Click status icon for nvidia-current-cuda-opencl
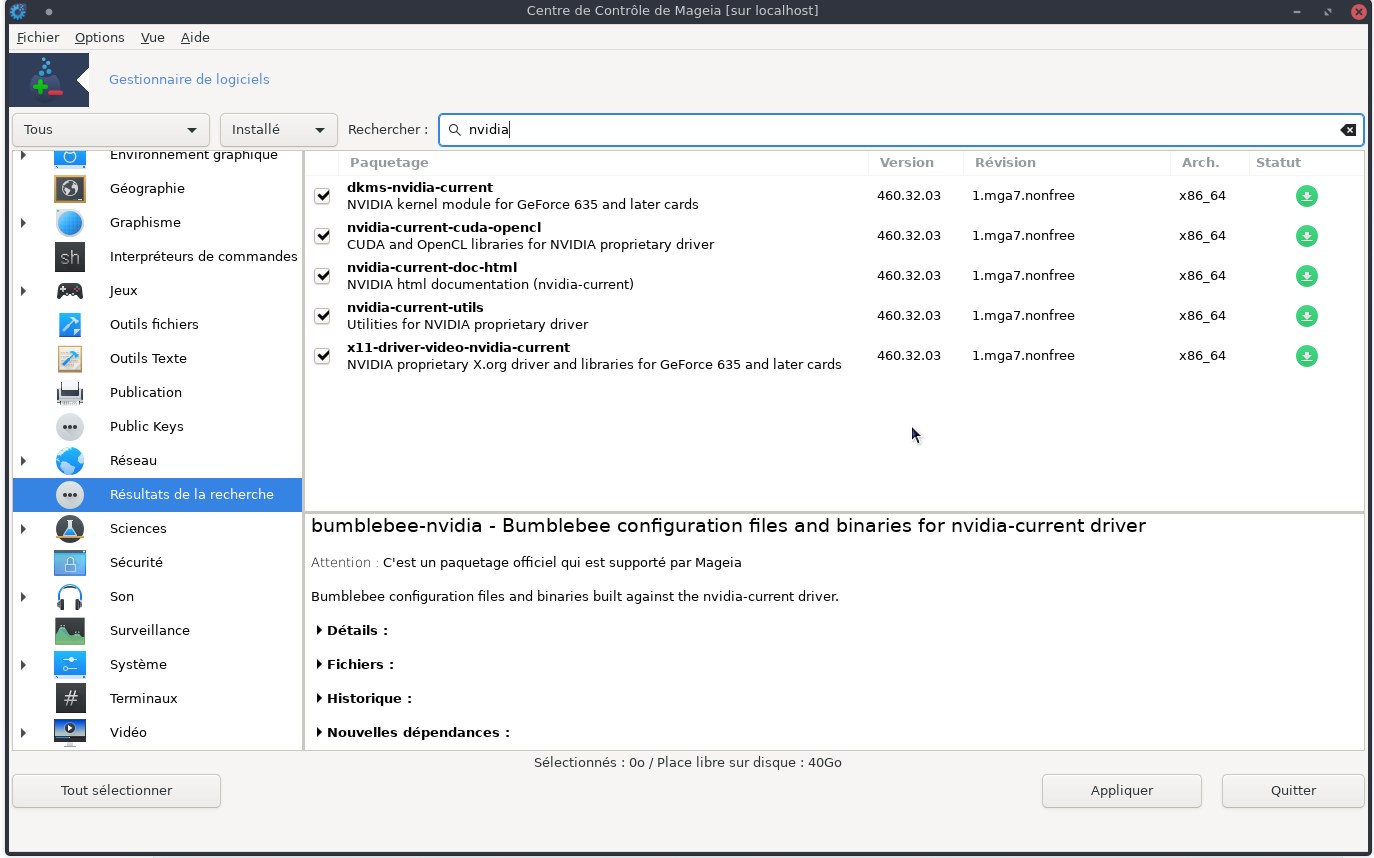The height and width of the screenshot is (858, 1374). click(x=1306, y=236)
